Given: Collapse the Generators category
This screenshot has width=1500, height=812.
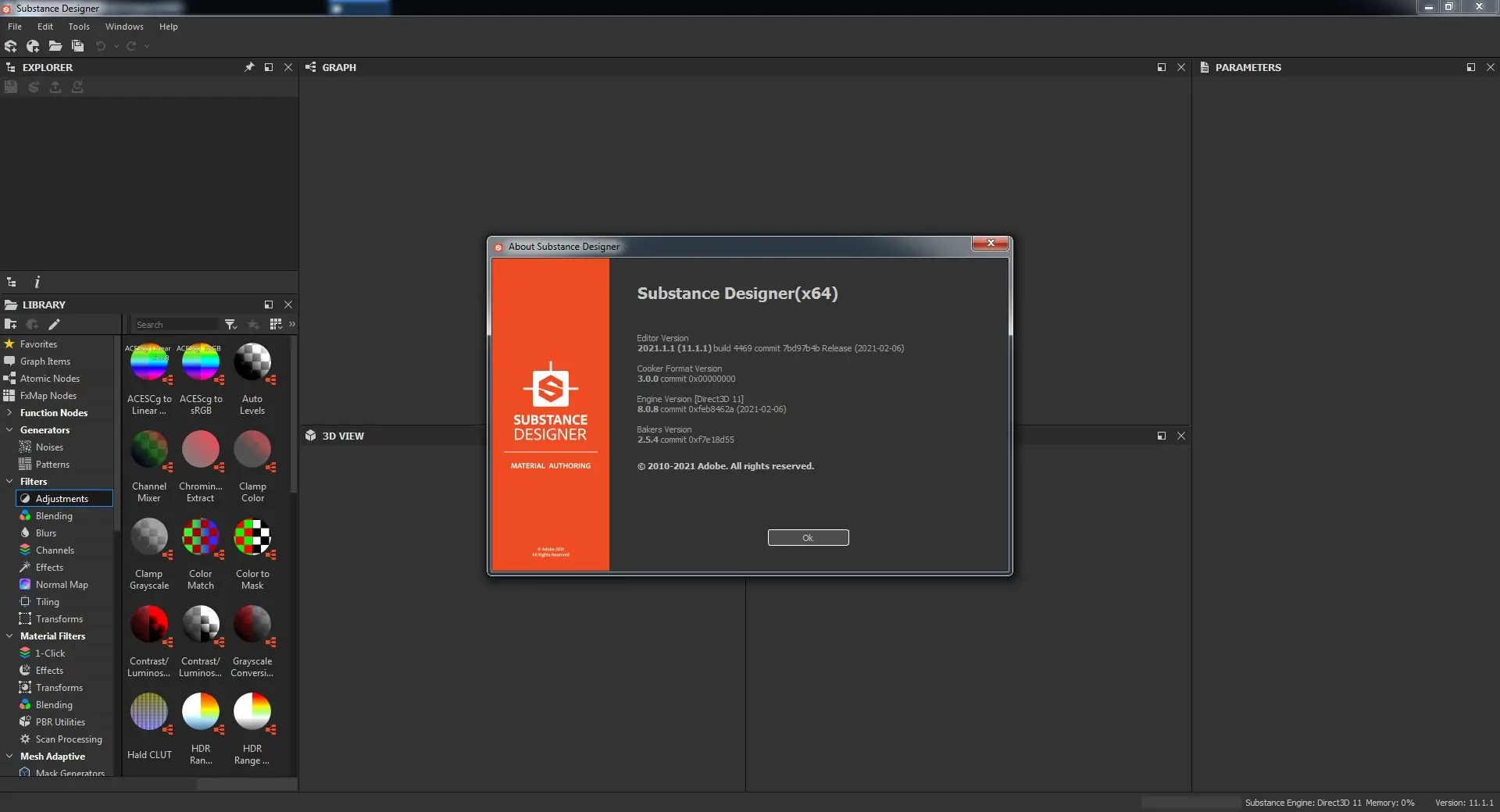Looking at the screenshot, I should (9, 430).
